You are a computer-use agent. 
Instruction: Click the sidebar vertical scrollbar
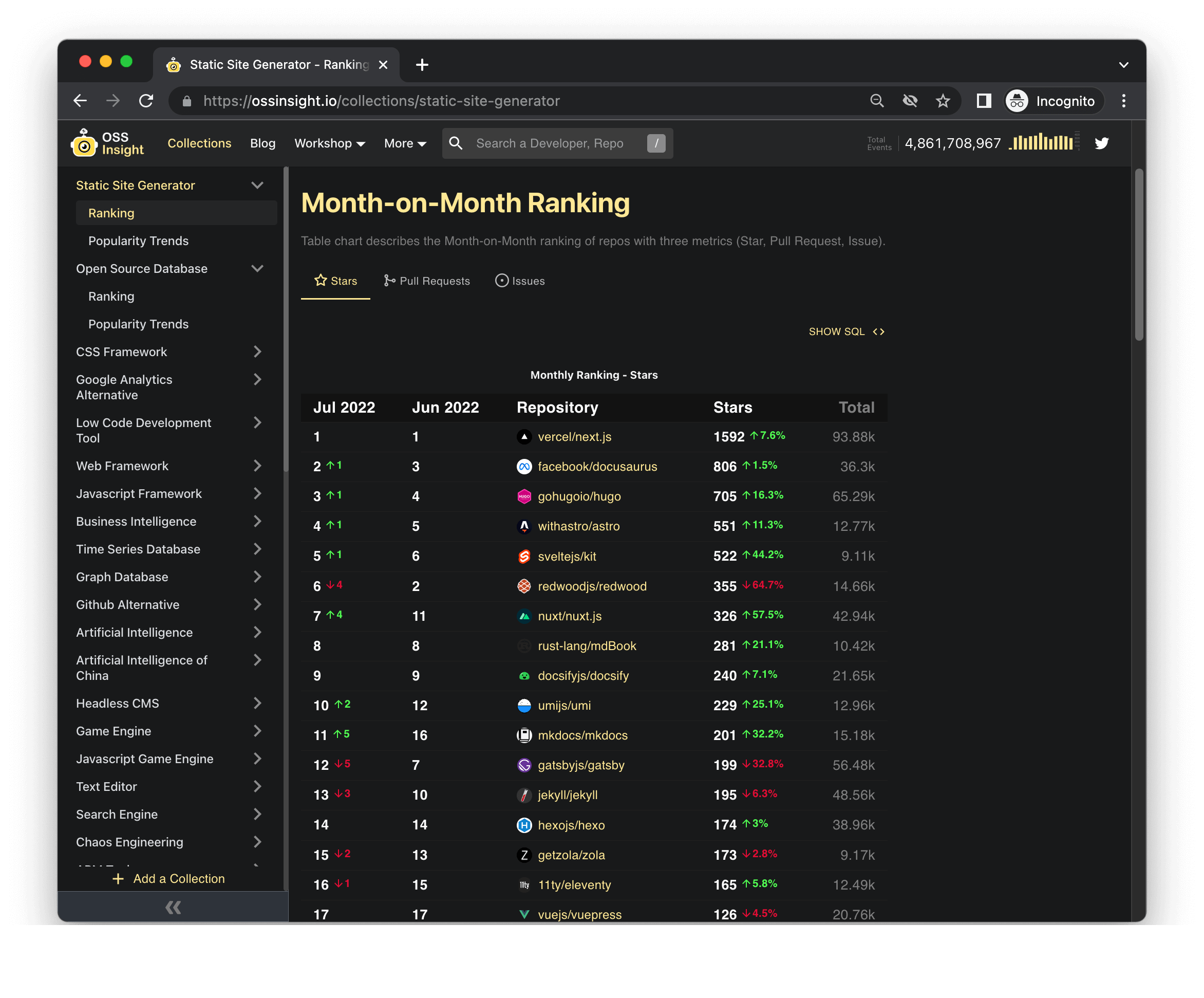coord(286,320)
